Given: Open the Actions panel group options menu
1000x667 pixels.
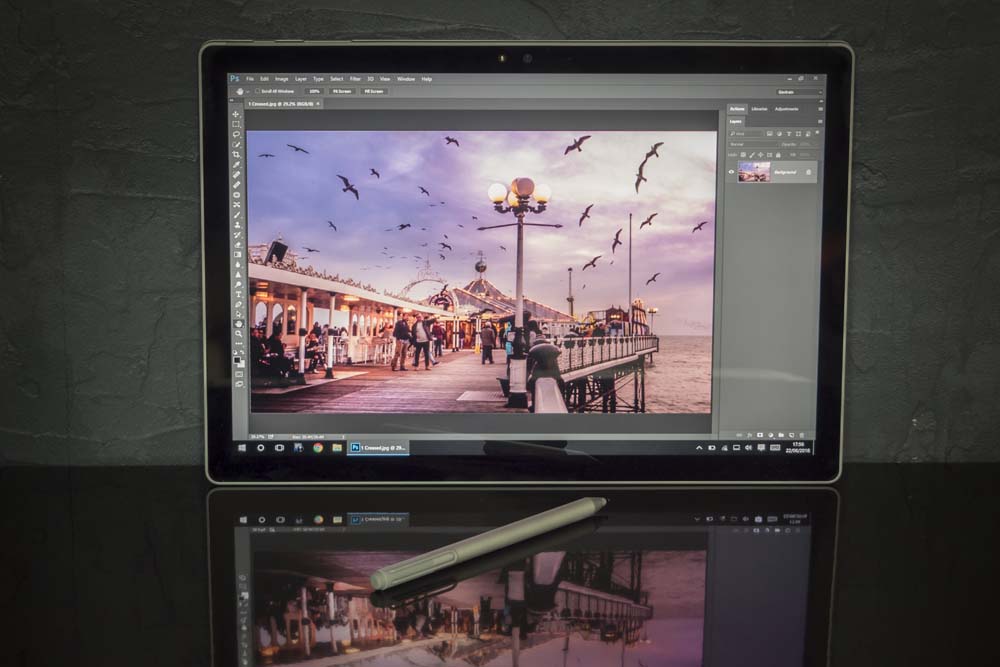Looking at the screenshot, I should [x=821, y=109].
